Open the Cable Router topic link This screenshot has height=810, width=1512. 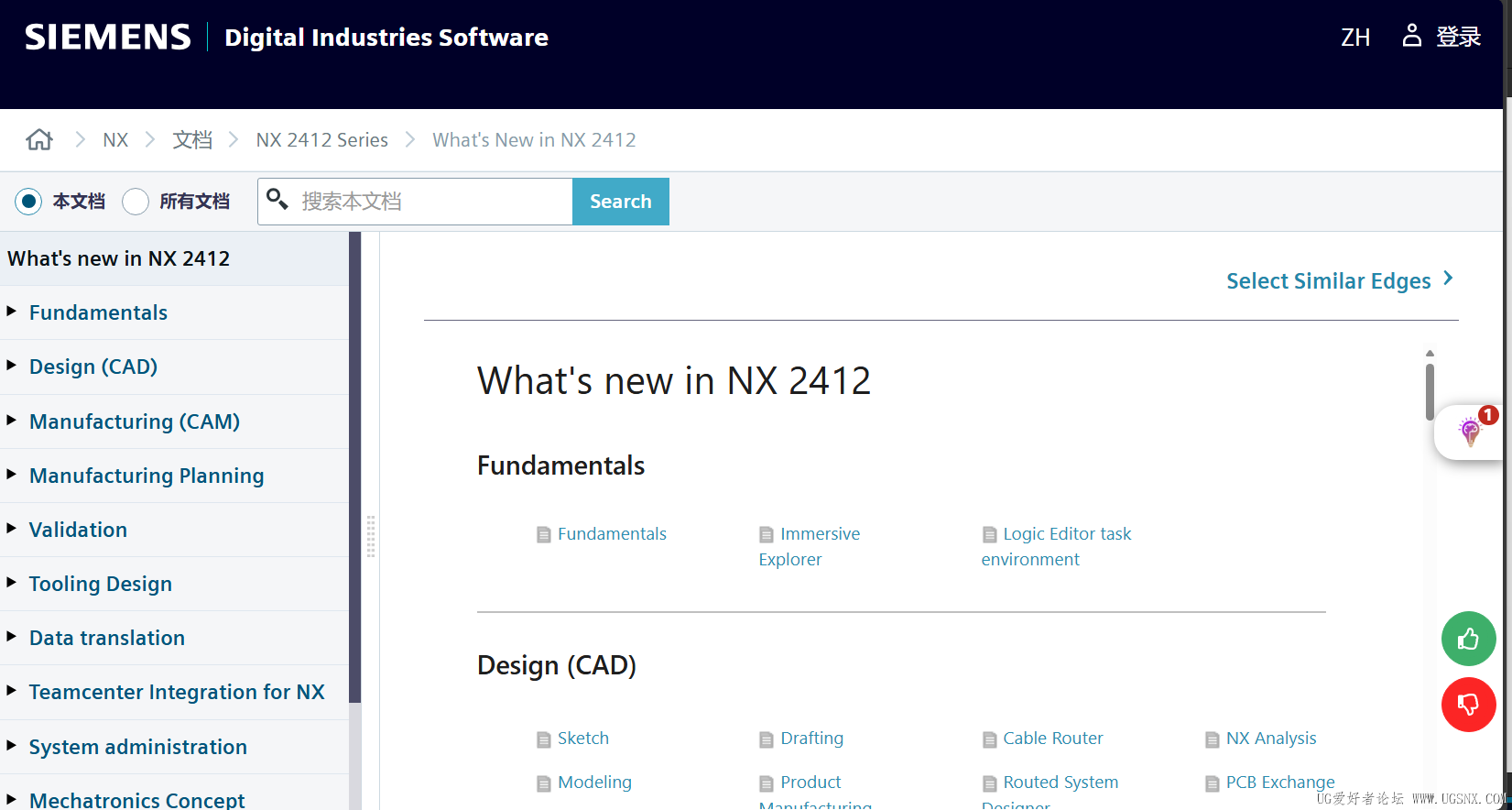[x=1053, y=739]
